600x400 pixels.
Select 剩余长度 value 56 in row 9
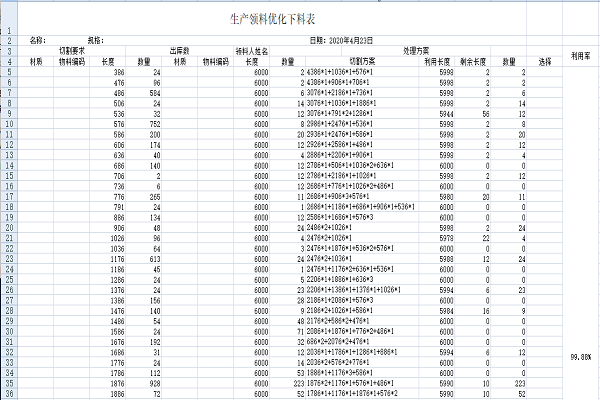point(486,114)
